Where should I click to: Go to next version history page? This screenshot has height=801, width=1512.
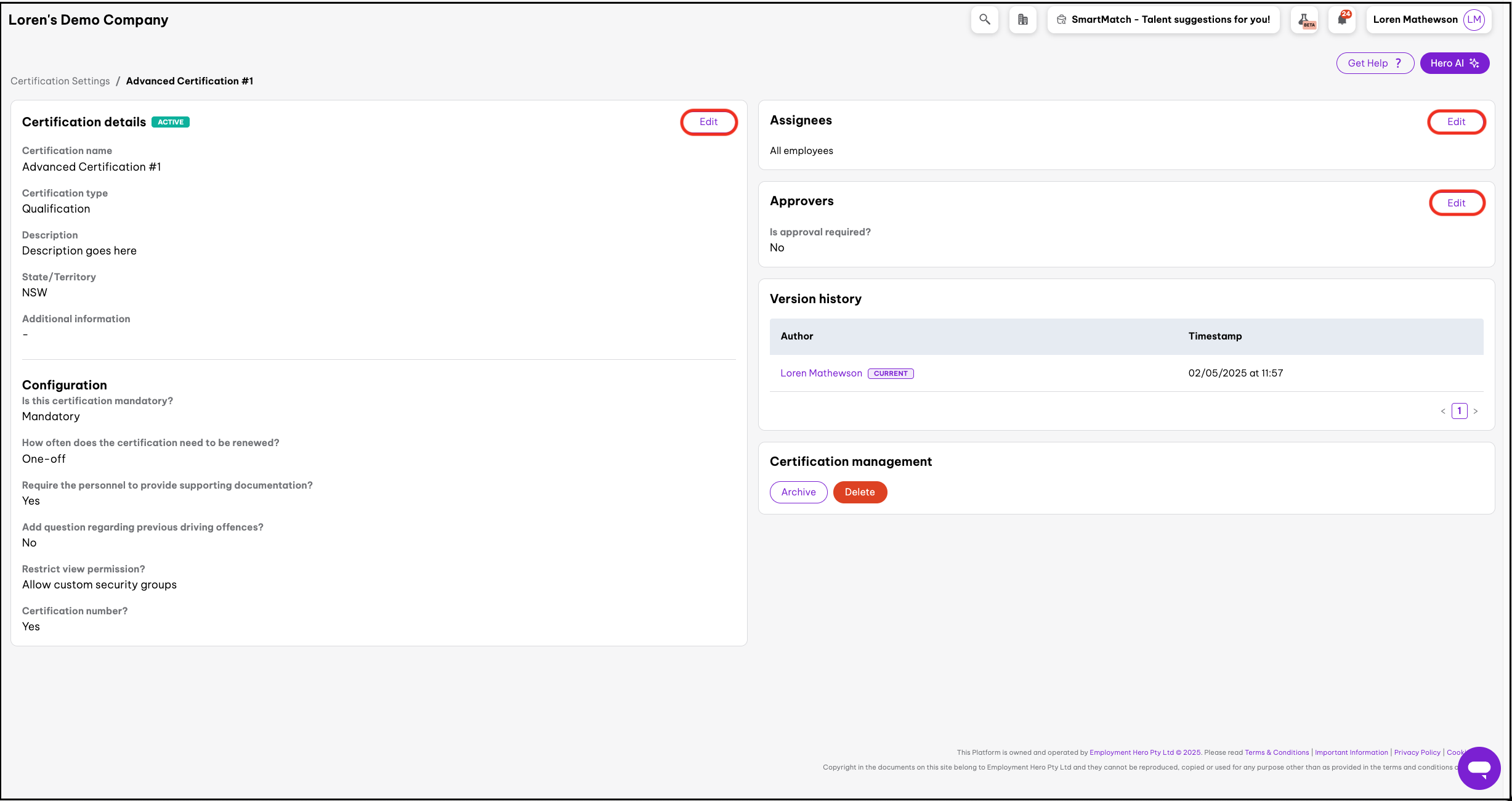coord(1476,411)
